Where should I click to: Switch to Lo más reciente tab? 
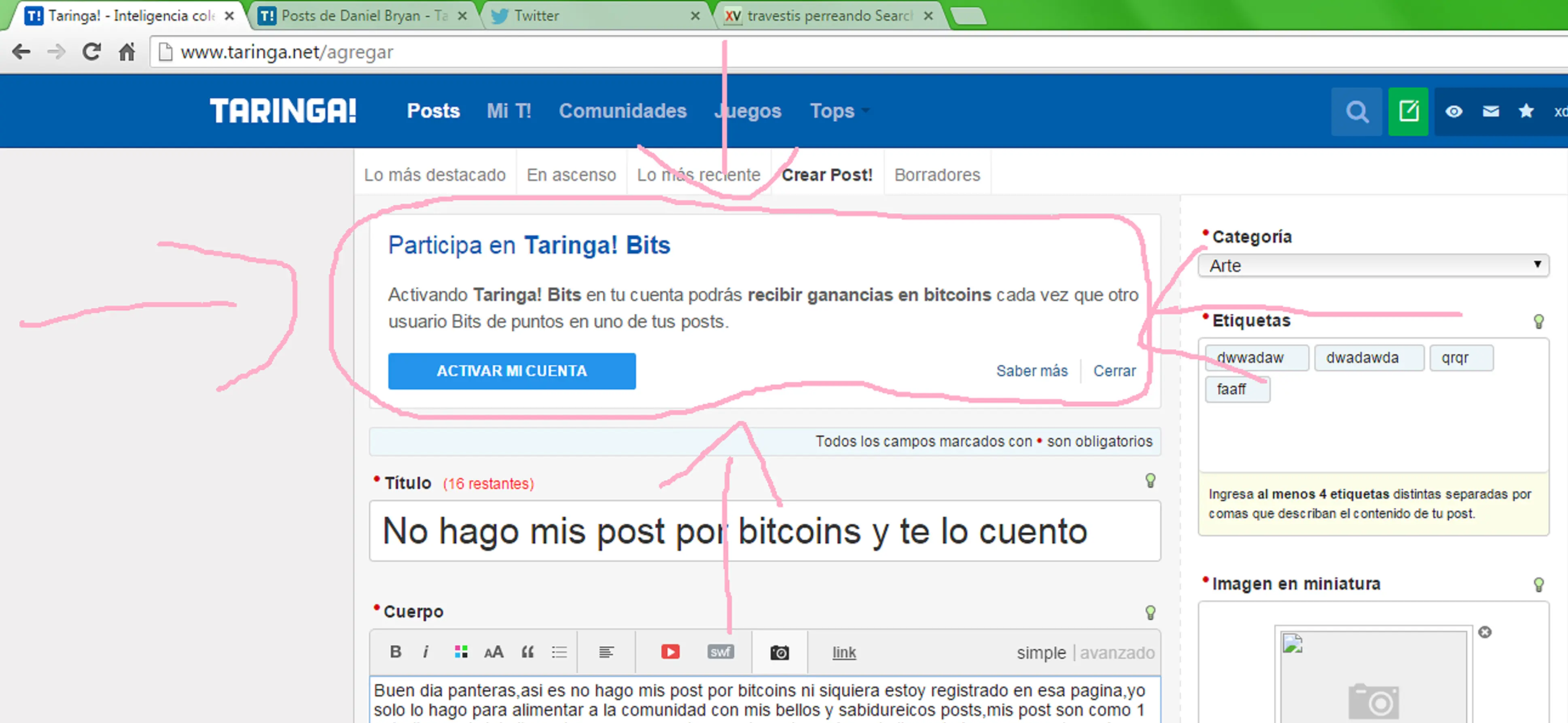698,175
